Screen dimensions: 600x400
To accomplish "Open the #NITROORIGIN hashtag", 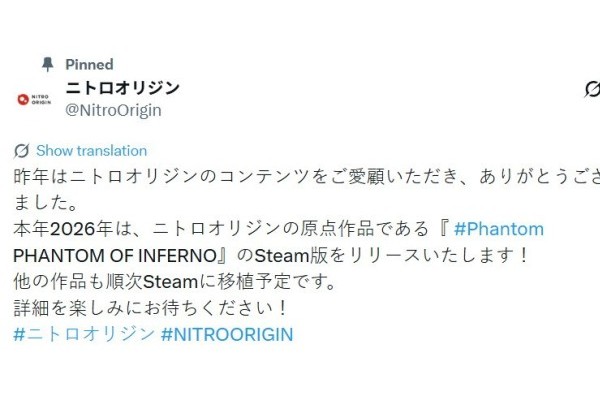I will point(227,334).
